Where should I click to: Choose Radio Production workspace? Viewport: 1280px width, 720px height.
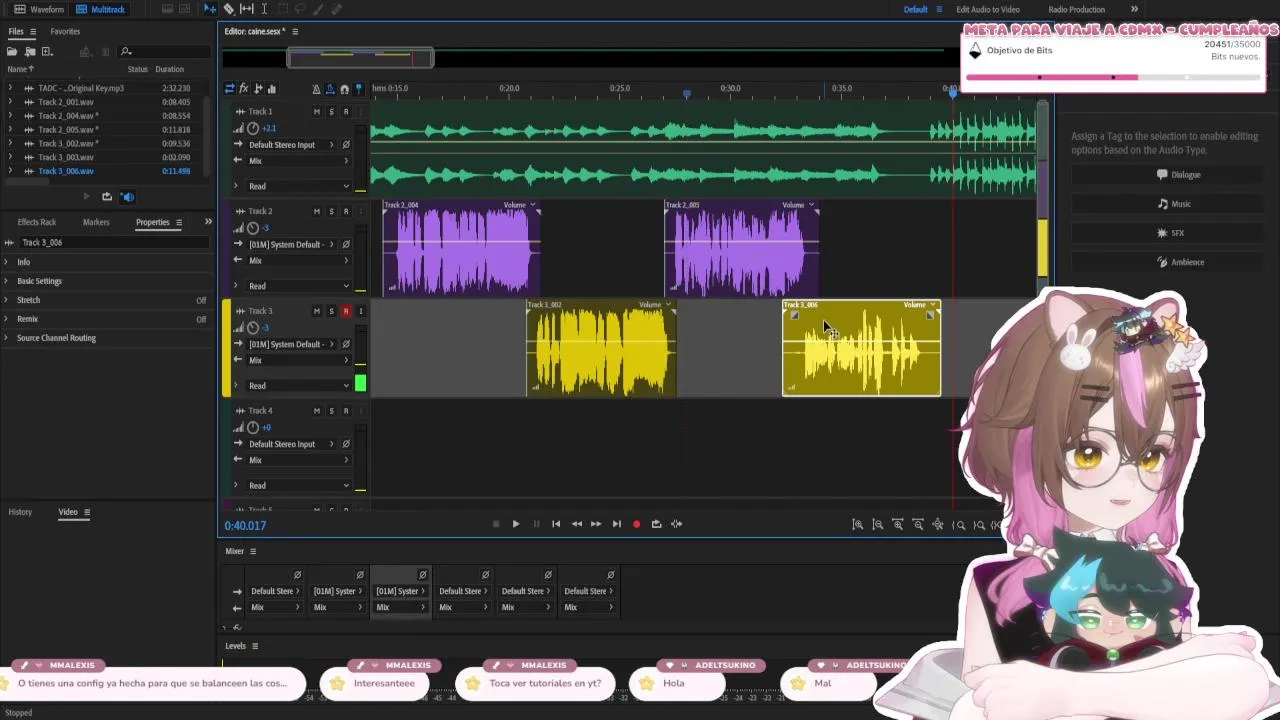pyautogui.click(x=1076, y=9)
